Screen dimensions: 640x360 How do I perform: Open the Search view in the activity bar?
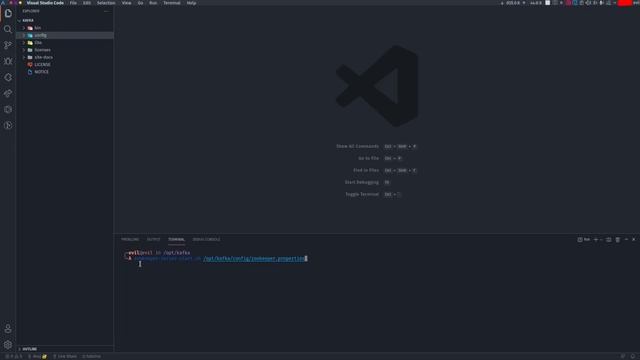pos(8,29)
